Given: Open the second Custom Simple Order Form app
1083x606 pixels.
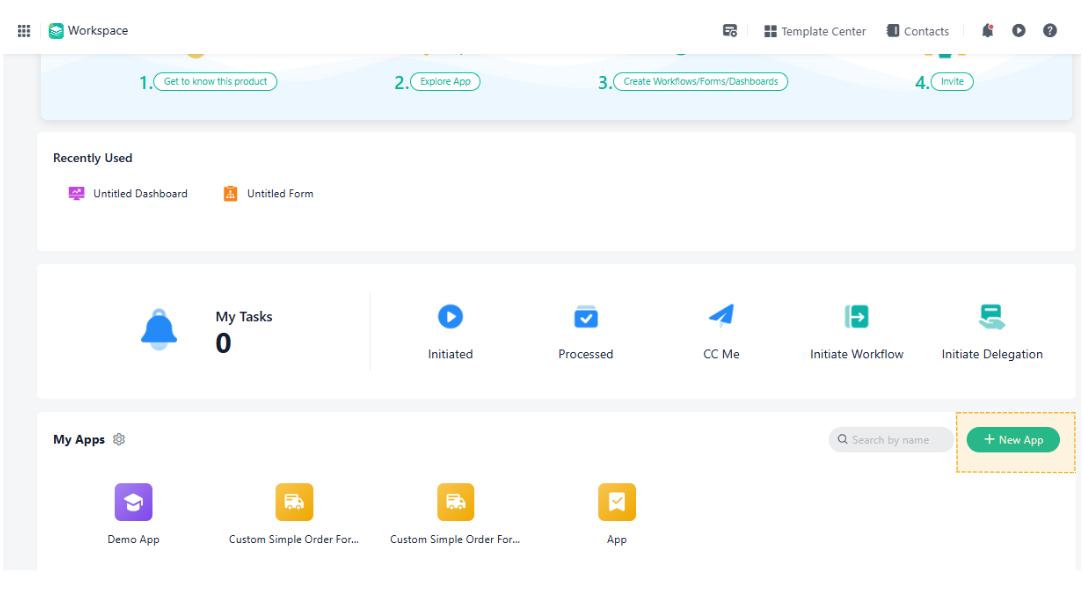Looking at the screenshot, I should [455, 502].
